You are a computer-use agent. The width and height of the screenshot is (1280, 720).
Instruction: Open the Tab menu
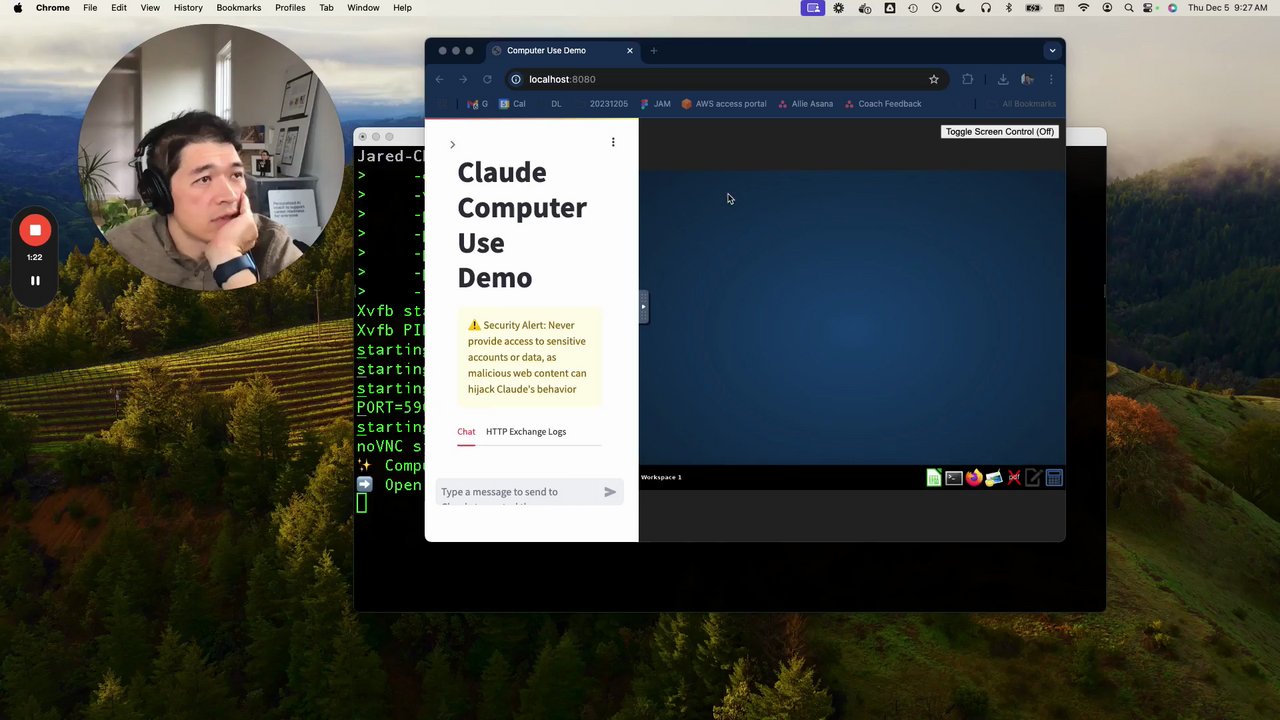coord(326,8)
